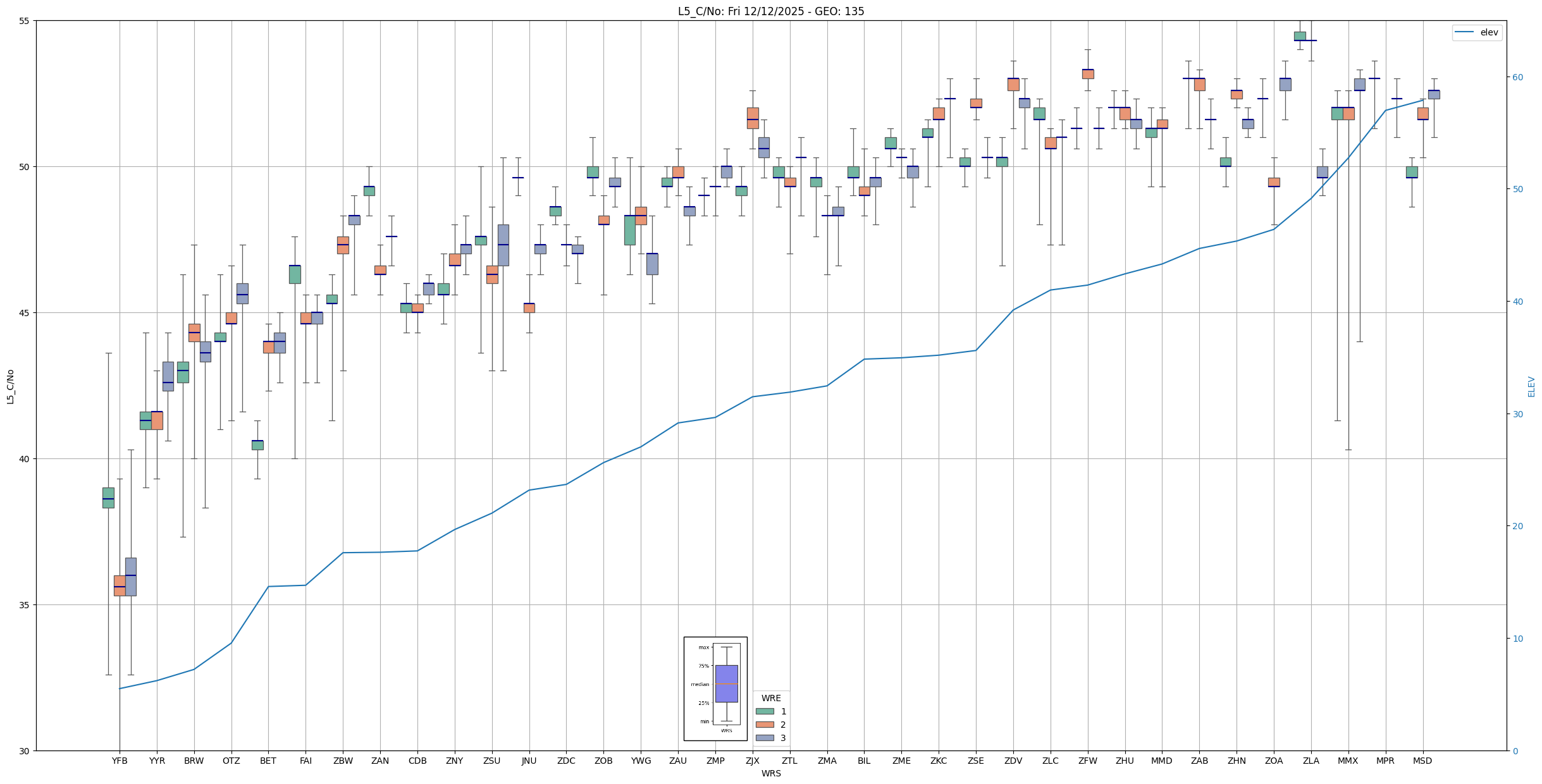Click the WRS x-axis label
The width and height of the screenshot is (1542, 784).
pos(770,773)
